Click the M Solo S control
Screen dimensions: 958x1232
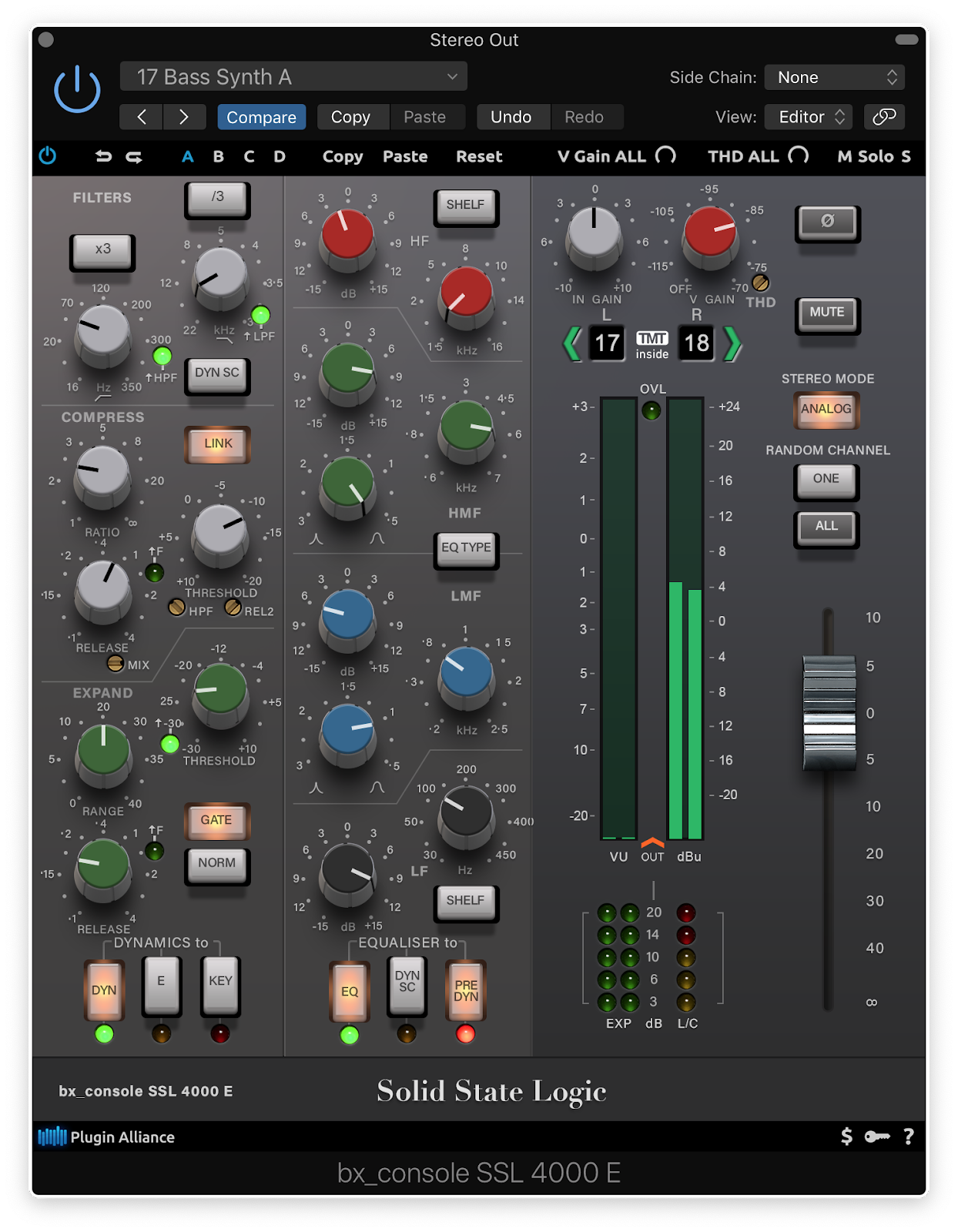[874, 156]
